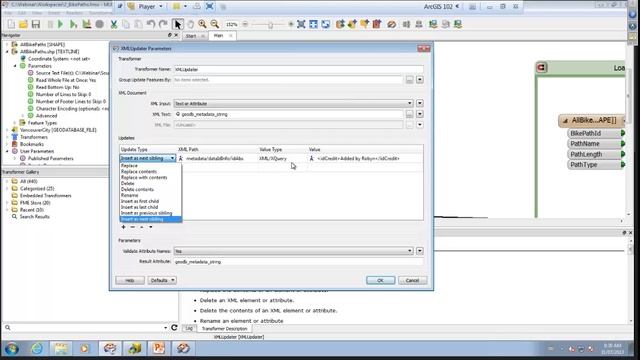640x360 pixels.
Task: Save the workspace with the floppy icon
Action: pos(36,24)
